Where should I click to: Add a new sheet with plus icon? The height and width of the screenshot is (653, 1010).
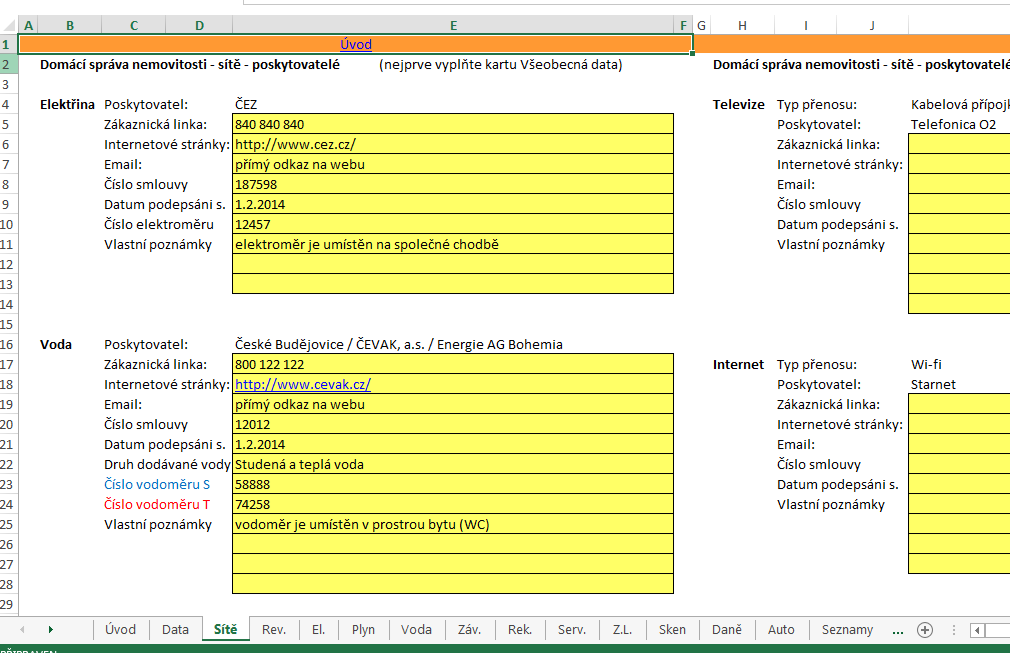(x=925, y=630)
